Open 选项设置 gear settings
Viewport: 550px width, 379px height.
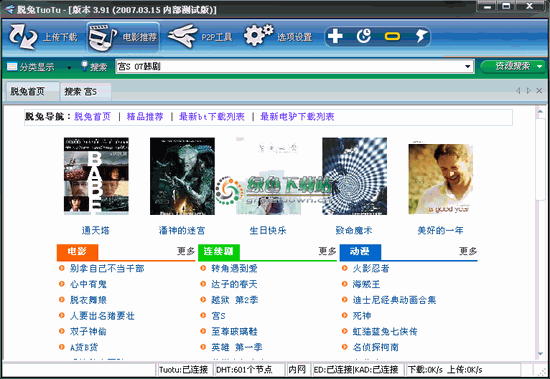pyautogui.click(x=277, y=36)
